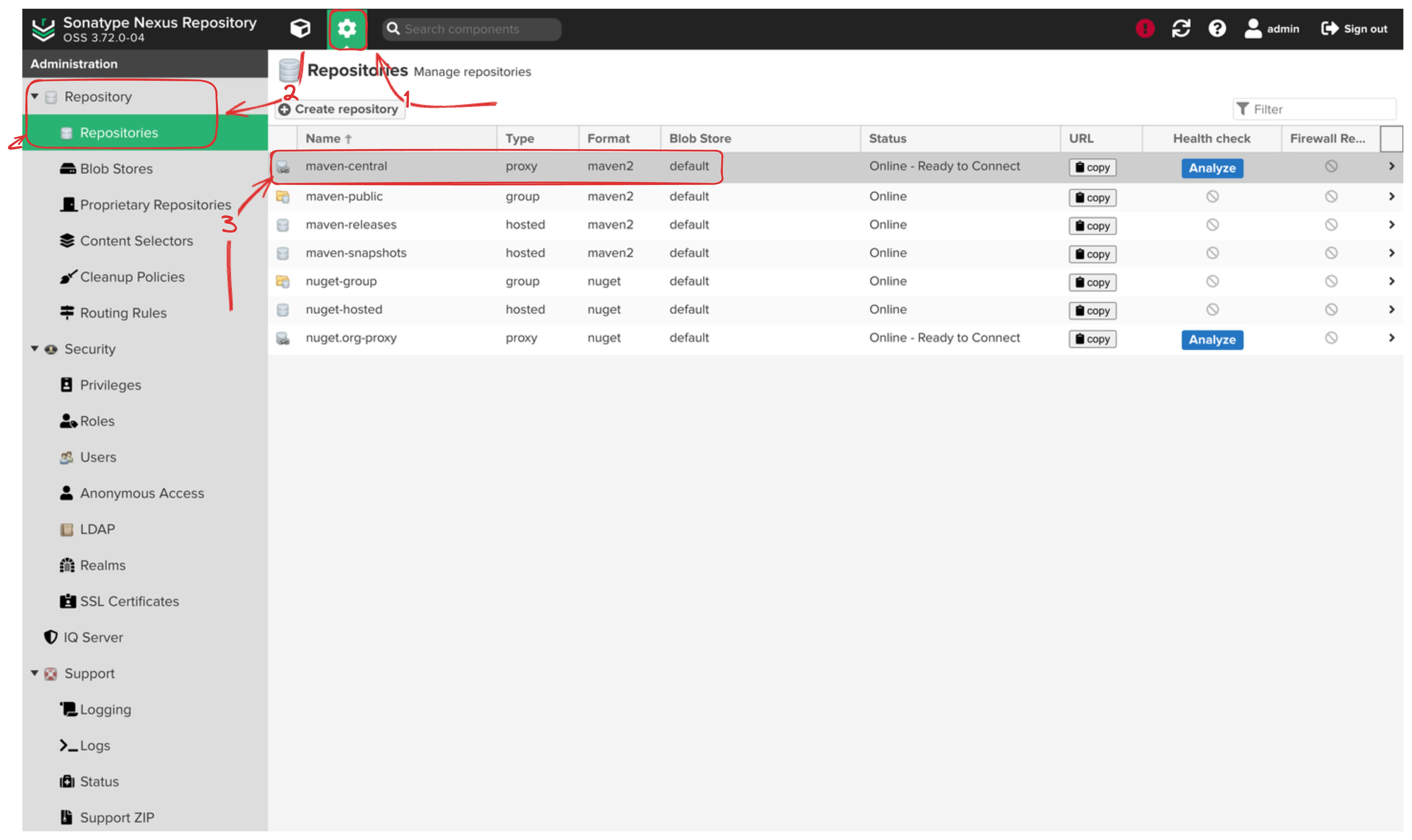
Task: Open Anonymous Access in the sidebar
Action: pyautogui.click(x=145, y=493)
